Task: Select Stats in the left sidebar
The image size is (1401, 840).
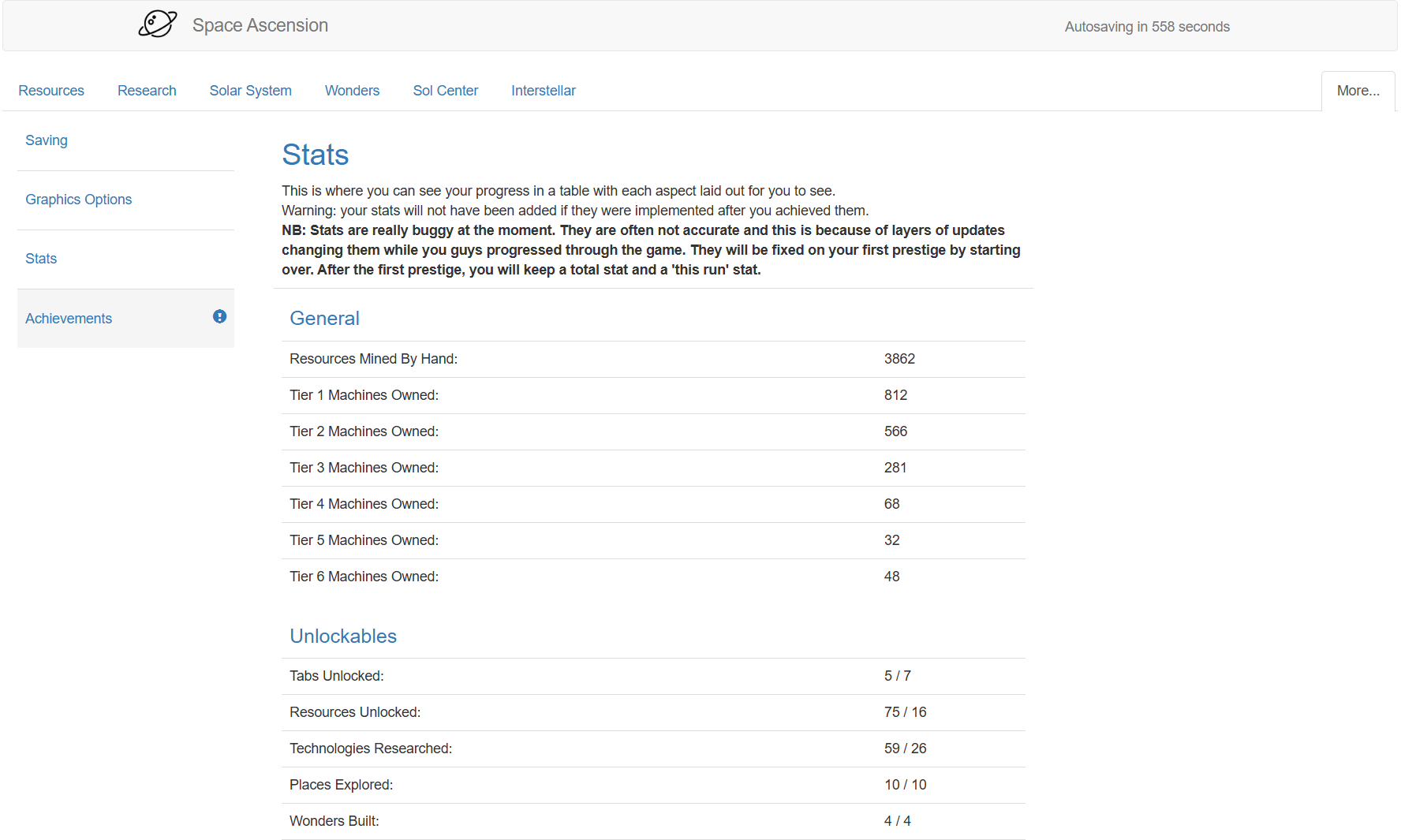Action: pyautogui.click(x=41, y=259)
